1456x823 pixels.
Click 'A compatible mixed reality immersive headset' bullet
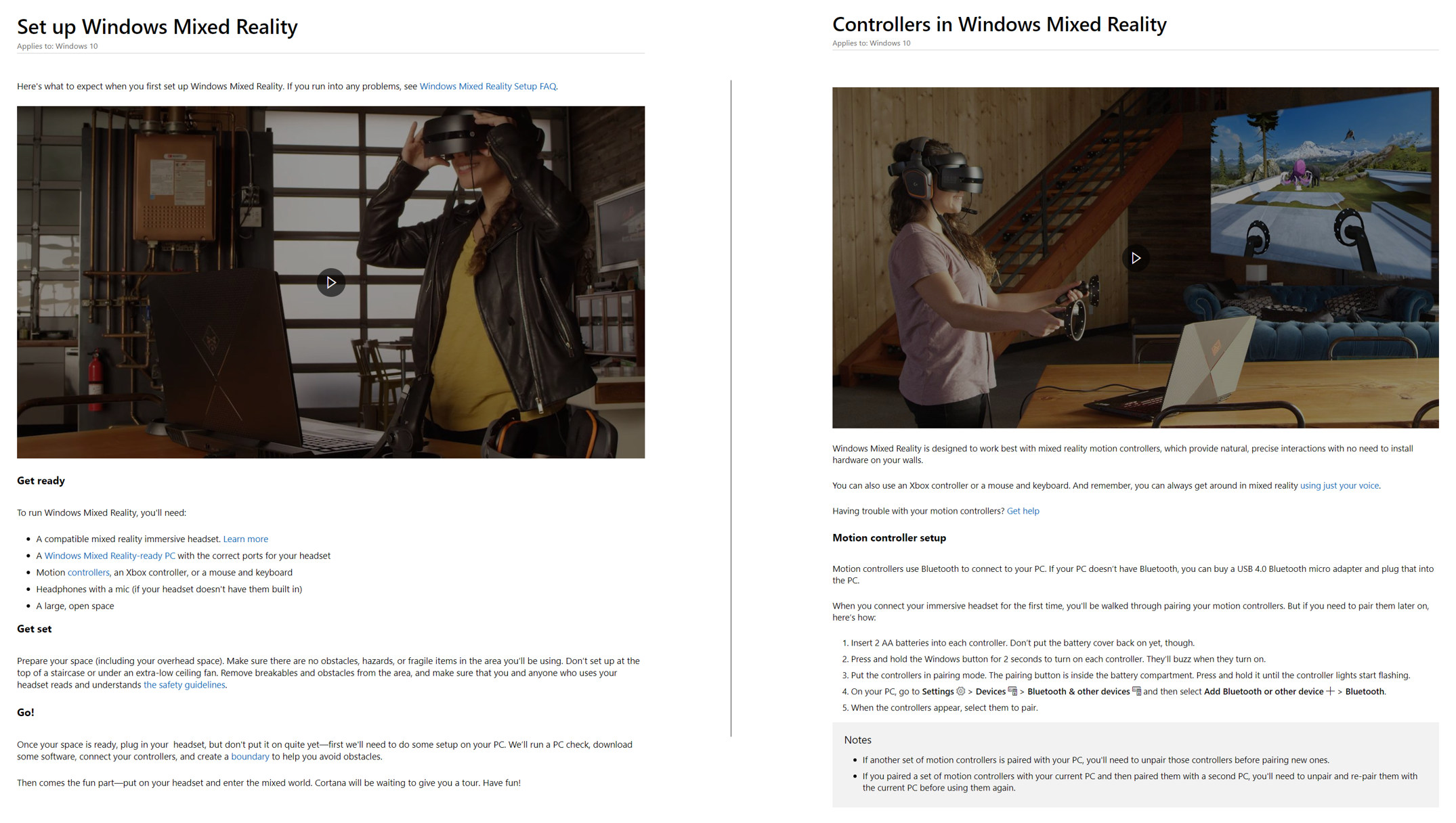(128, 539)
